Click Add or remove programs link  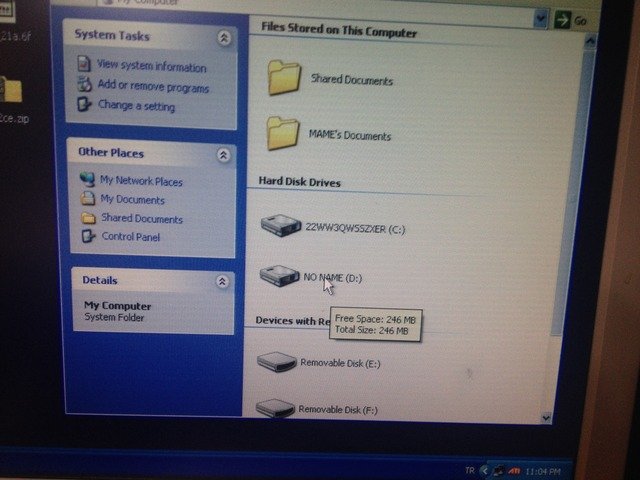point(152,86)
